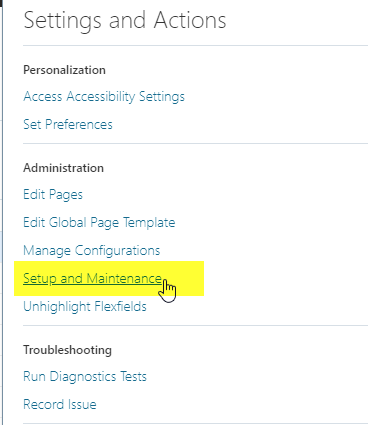
Task: Start diagnostics tests from Troubleshooting section
Action: coord(85,377)
